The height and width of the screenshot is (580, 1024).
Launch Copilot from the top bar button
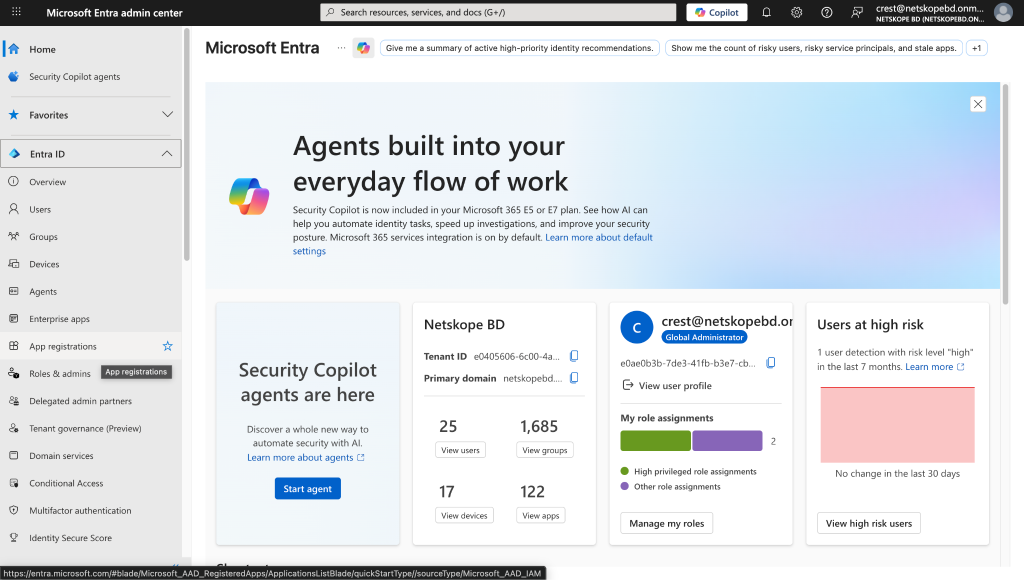(717, 12)
